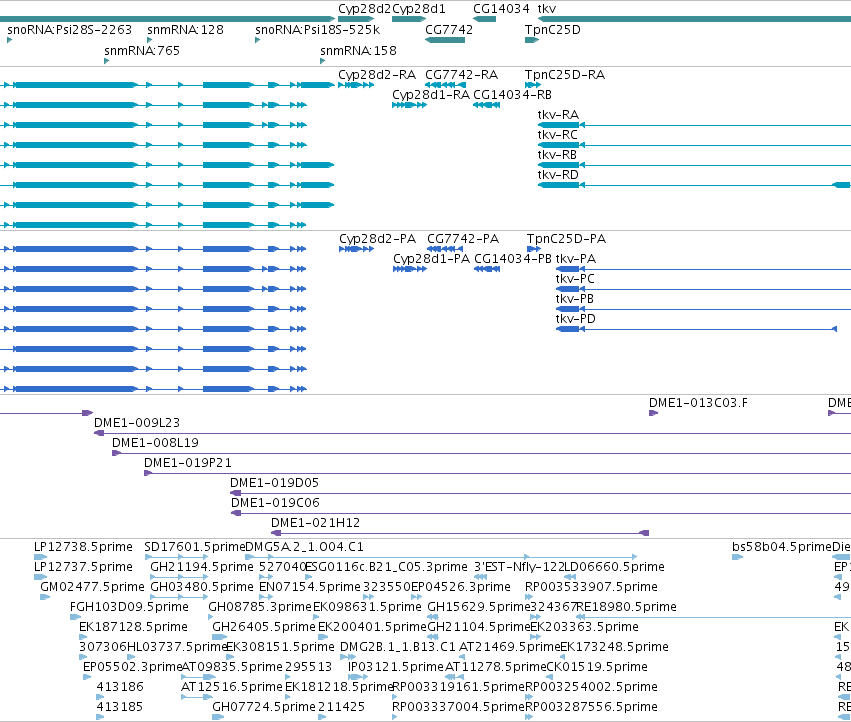Select the IP03121.5prime EST
The height and width of the screenshot is (722, 851).
click(396, 667)
